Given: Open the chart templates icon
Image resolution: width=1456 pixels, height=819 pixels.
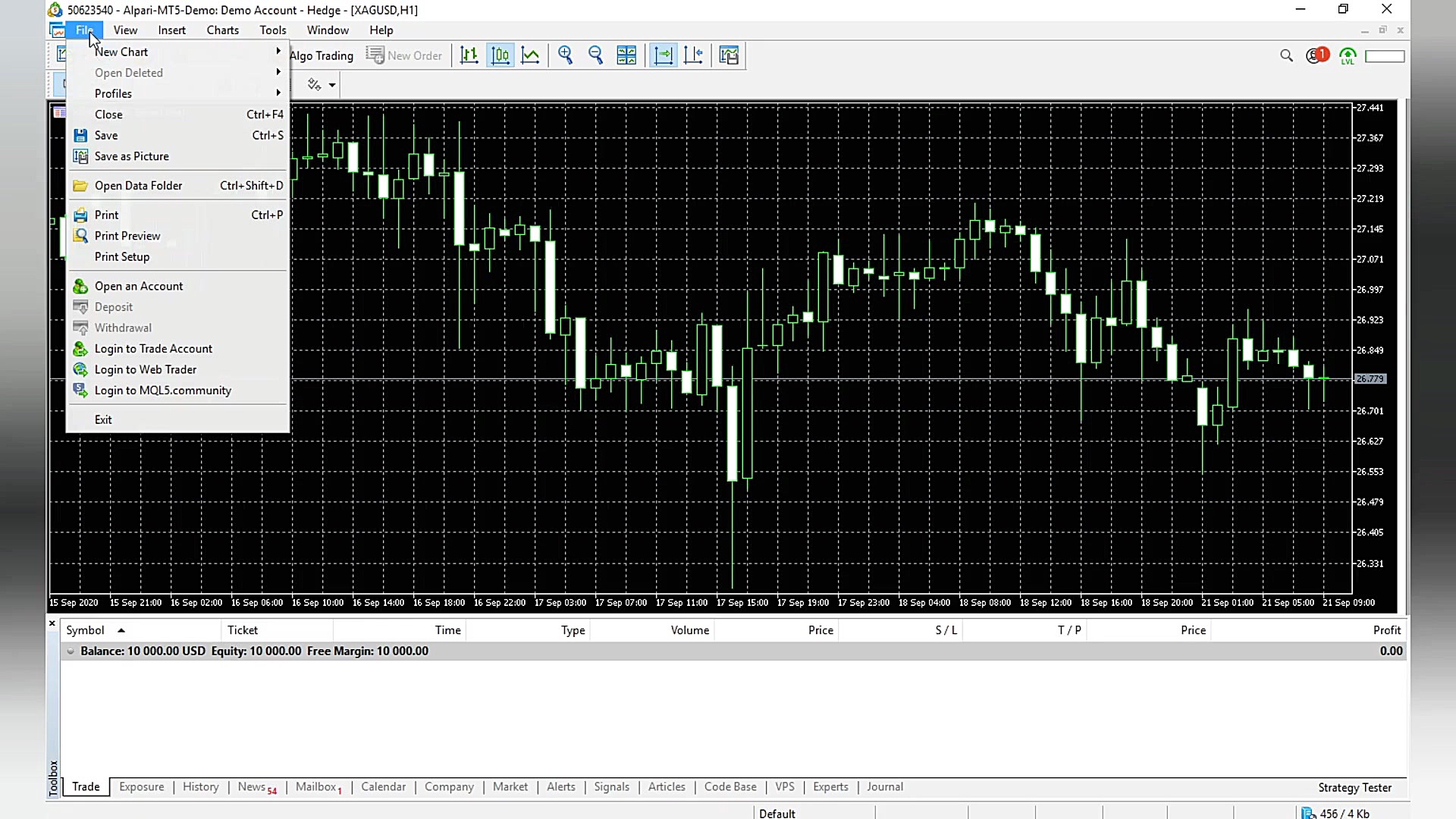Looking at the screenshot, I should click(x=729, y=55).
